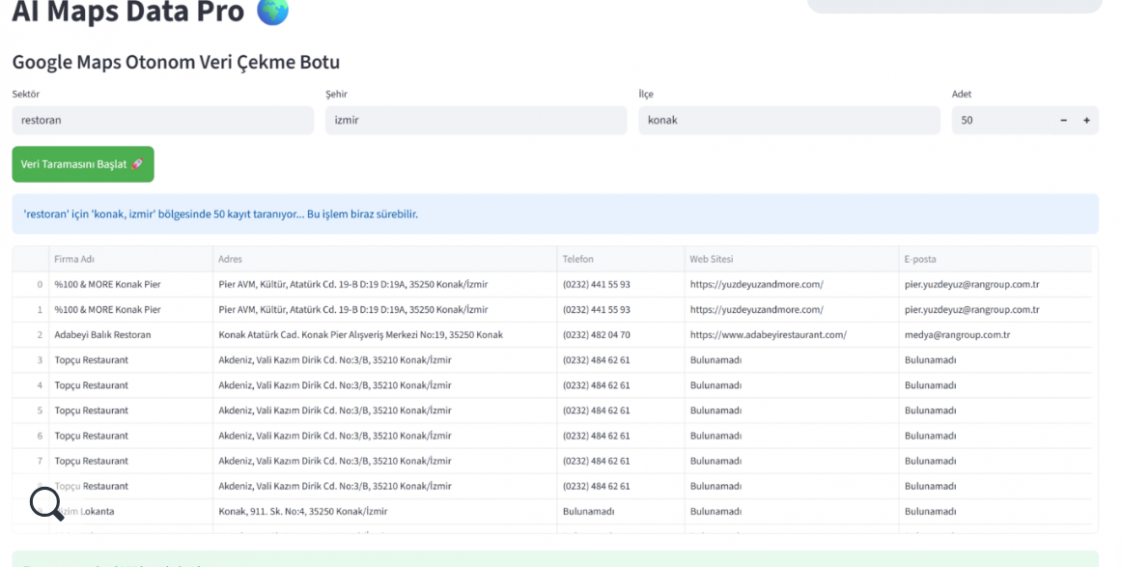The width and height of the screenshot is (1122, 567).
Task: Open the adabeyirestaurant.com website link
Action: [768, 335]
